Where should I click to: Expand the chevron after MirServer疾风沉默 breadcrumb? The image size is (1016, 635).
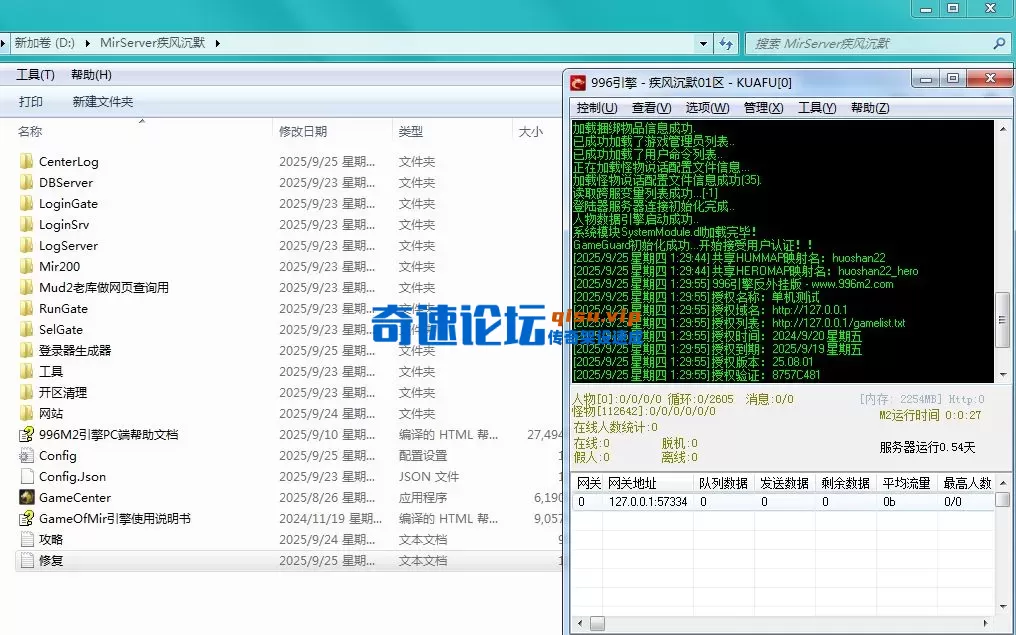[x=218, y=43]
